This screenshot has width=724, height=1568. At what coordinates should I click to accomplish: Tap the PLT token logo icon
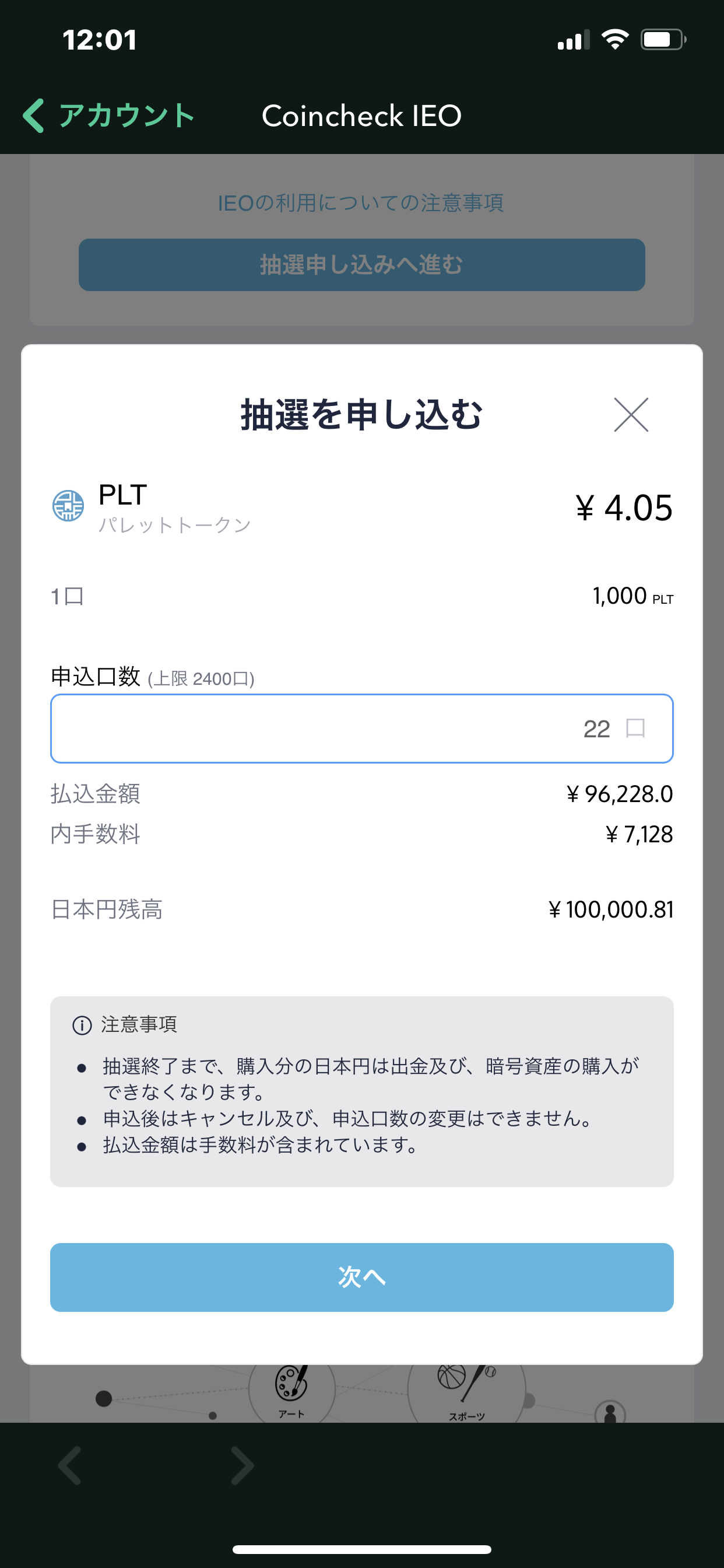click(68, 506)
